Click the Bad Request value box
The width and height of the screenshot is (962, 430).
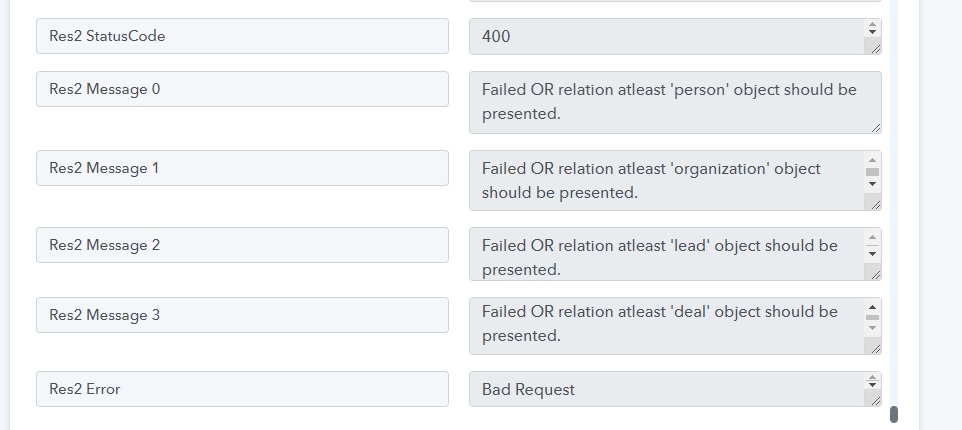[x=675, y=389]
